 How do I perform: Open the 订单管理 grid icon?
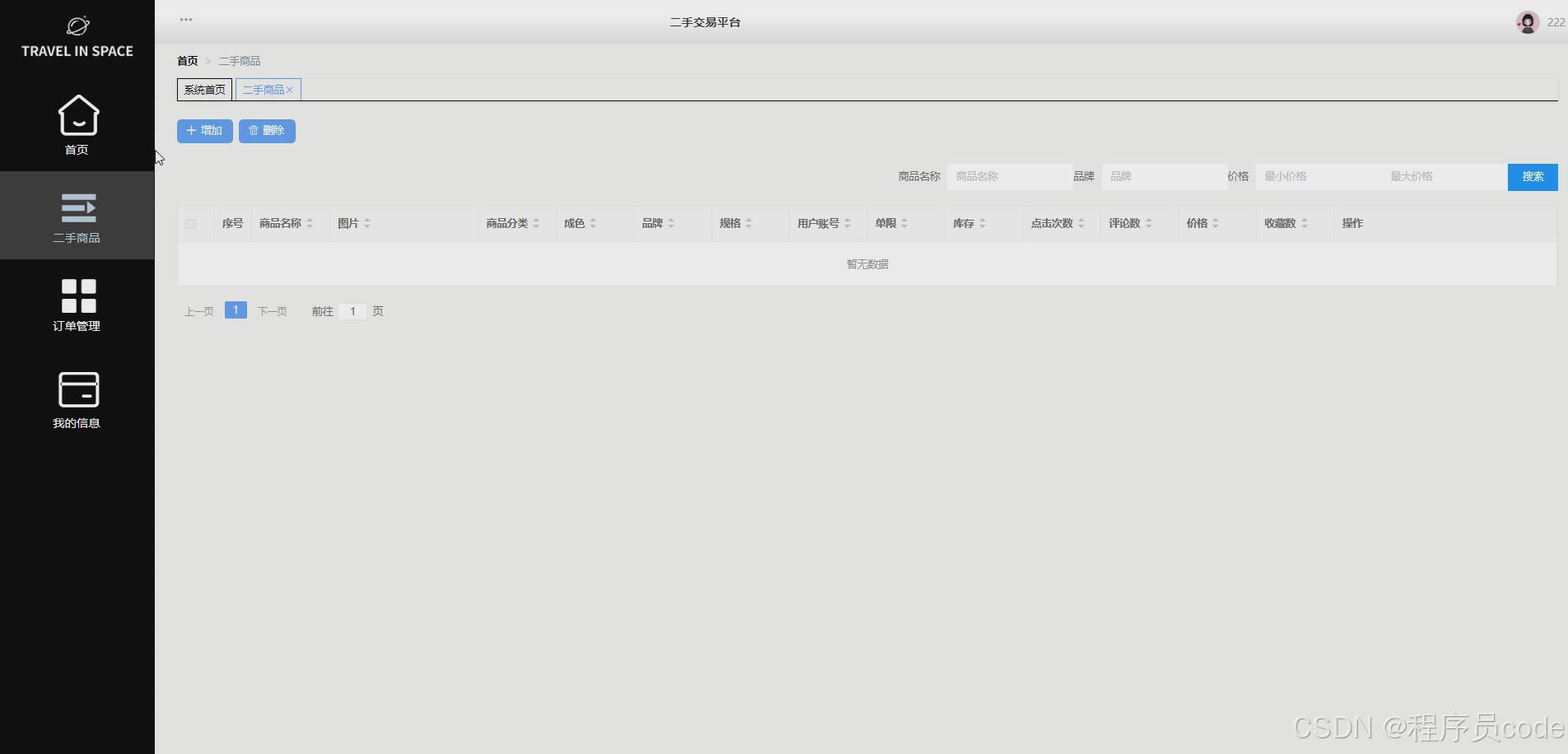pos(78,296)
